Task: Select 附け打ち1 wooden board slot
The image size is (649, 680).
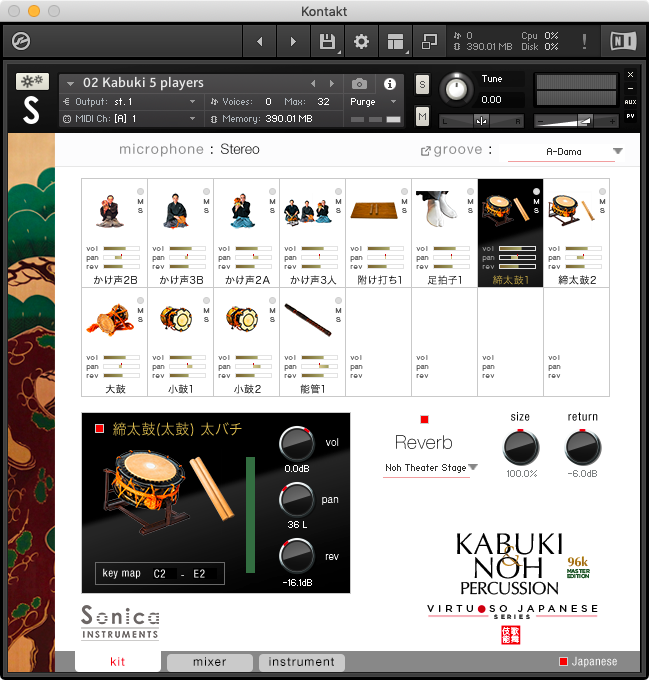Action: click(378, 233)
